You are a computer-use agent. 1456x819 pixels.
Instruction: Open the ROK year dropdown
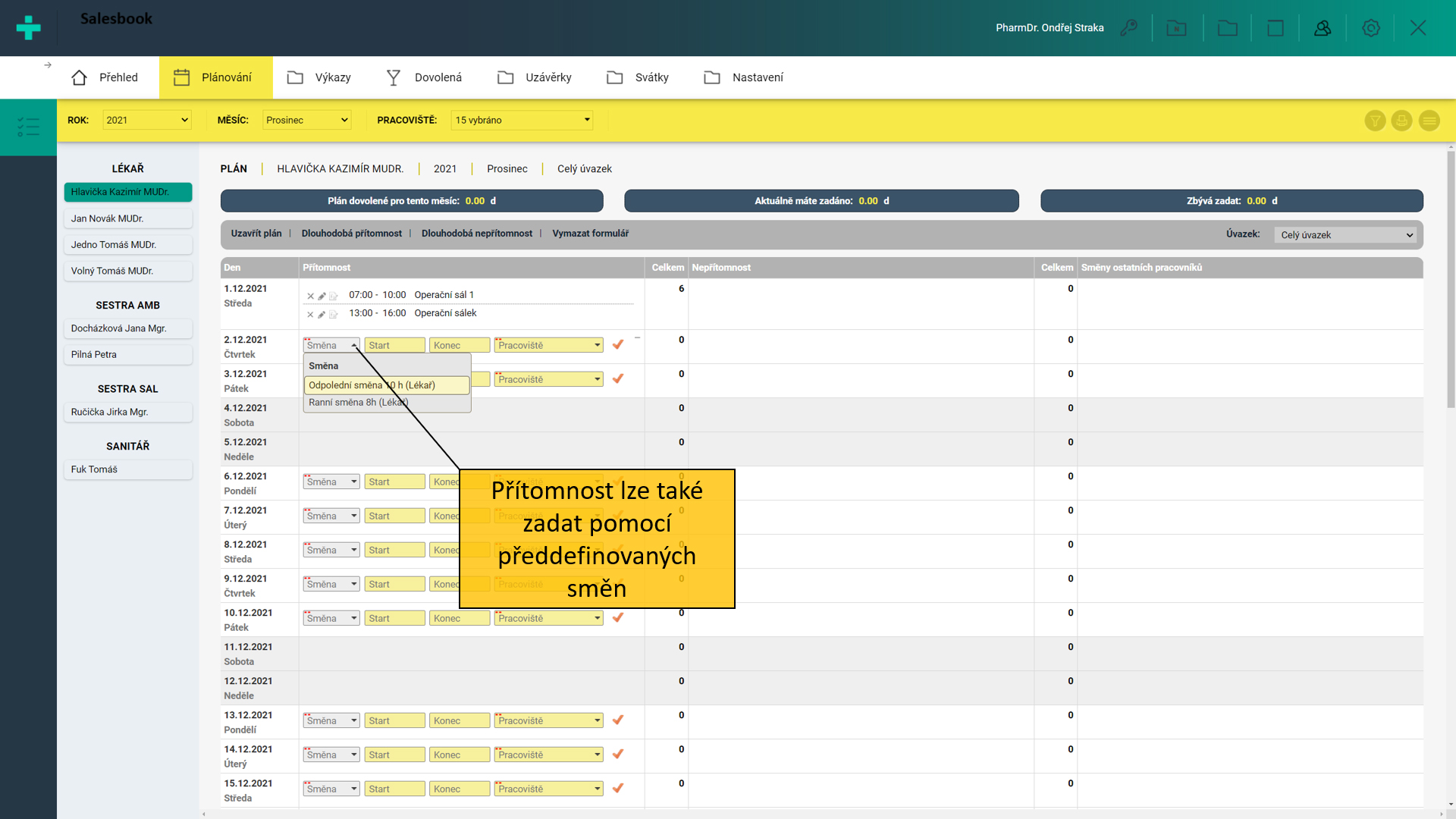146,120
